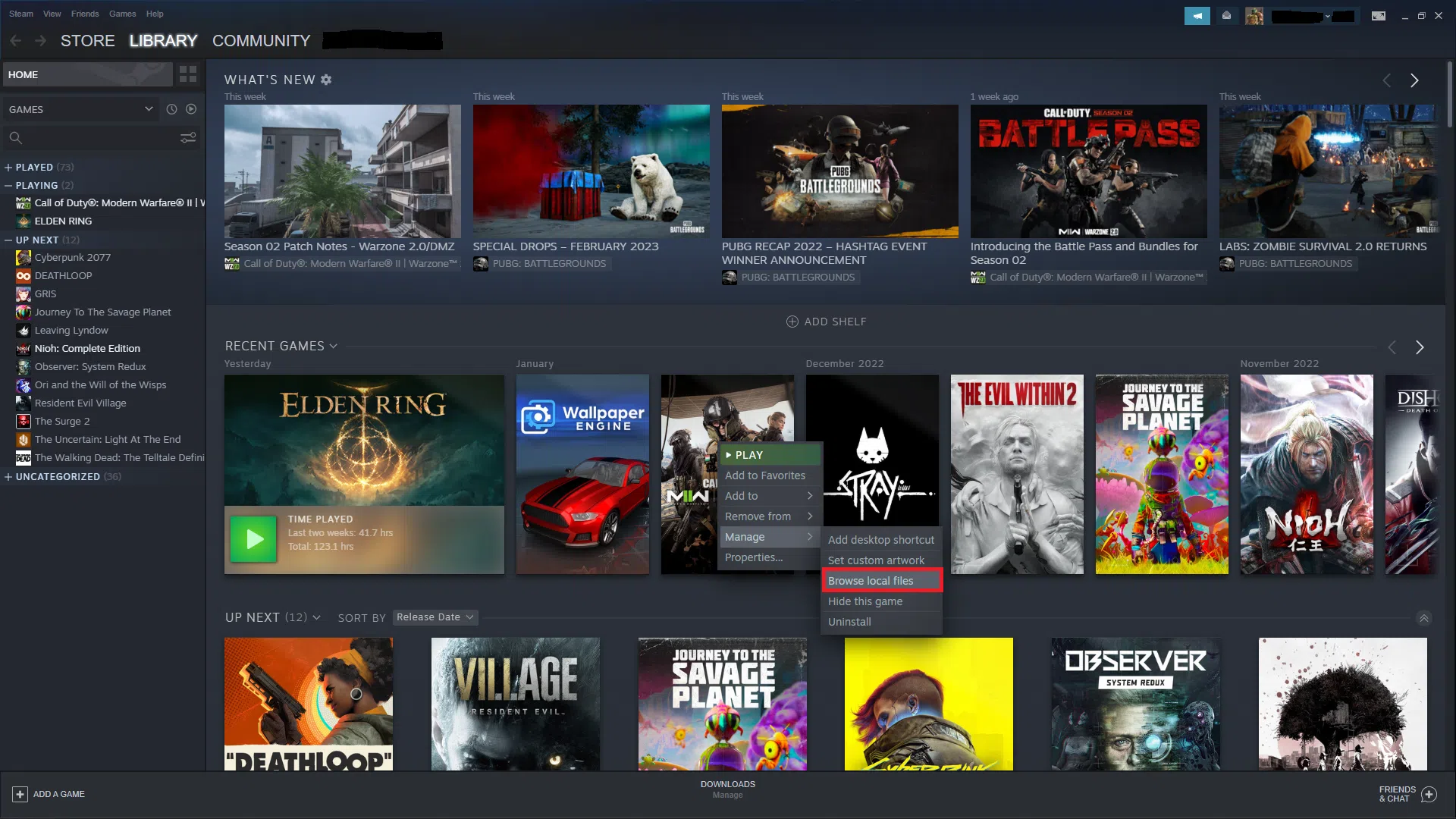
Task: Open the Friends menu in menu bar
Action: point(84,14)
